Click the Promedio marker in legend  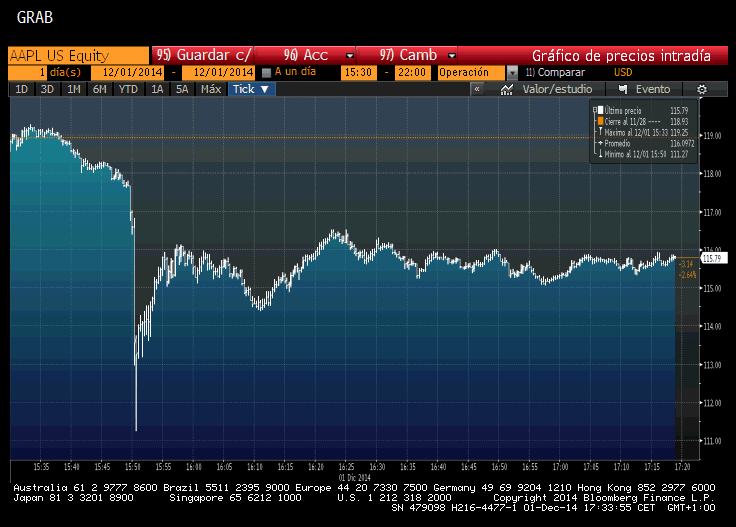pos(600,143)
